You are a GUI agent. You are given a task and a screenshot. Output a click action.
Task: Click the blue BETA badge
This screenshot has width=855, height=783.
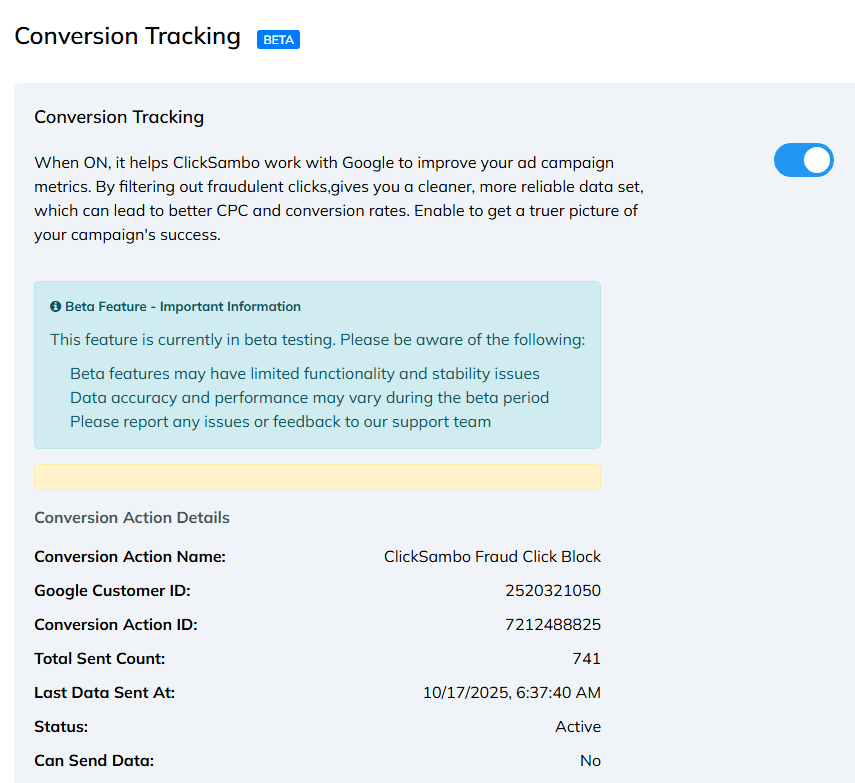(x=278, y=40)
